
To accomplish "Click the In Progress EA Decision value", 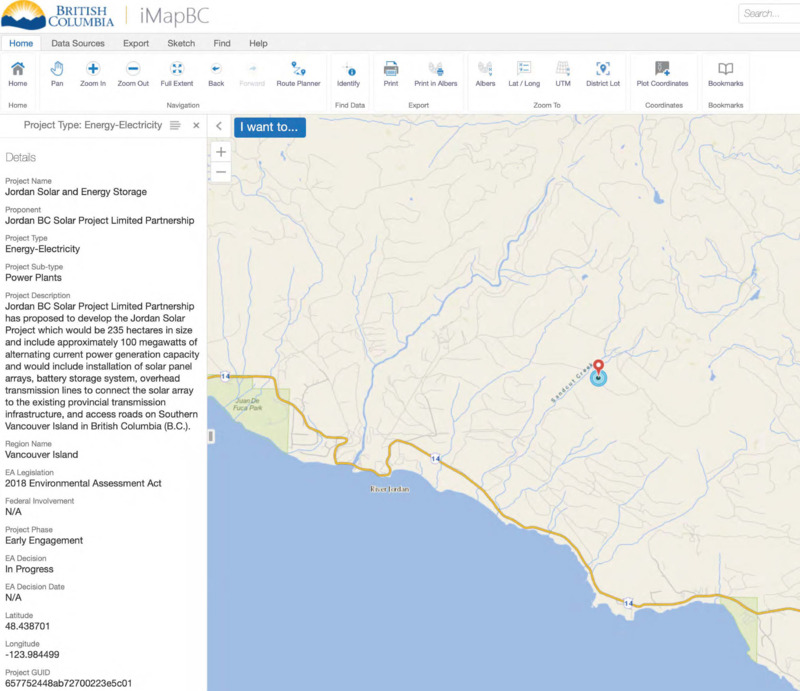I will 29,569.
